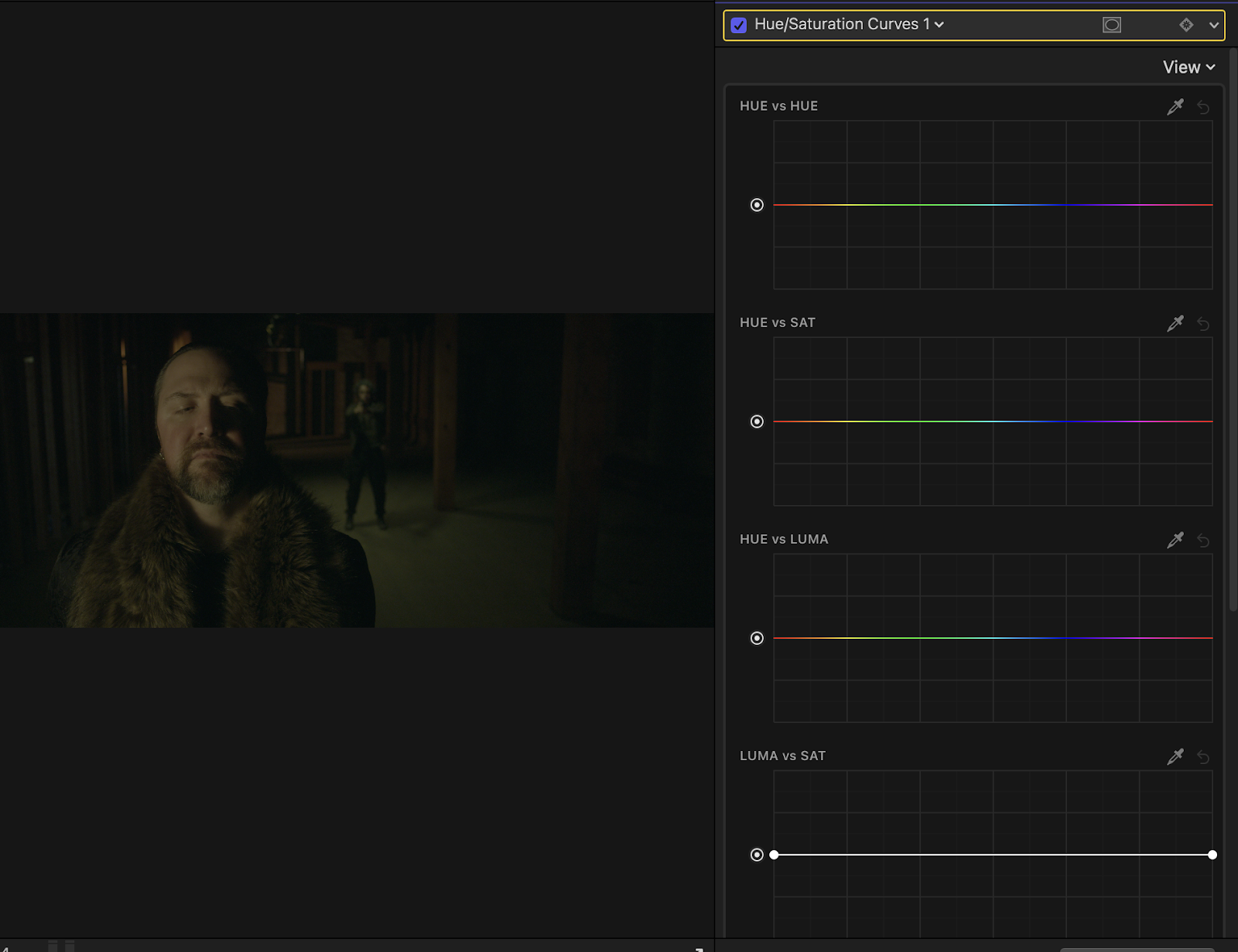Click the video frame in the viewer
This screenshot has width=1238, height=952.
tap(357, 470)
